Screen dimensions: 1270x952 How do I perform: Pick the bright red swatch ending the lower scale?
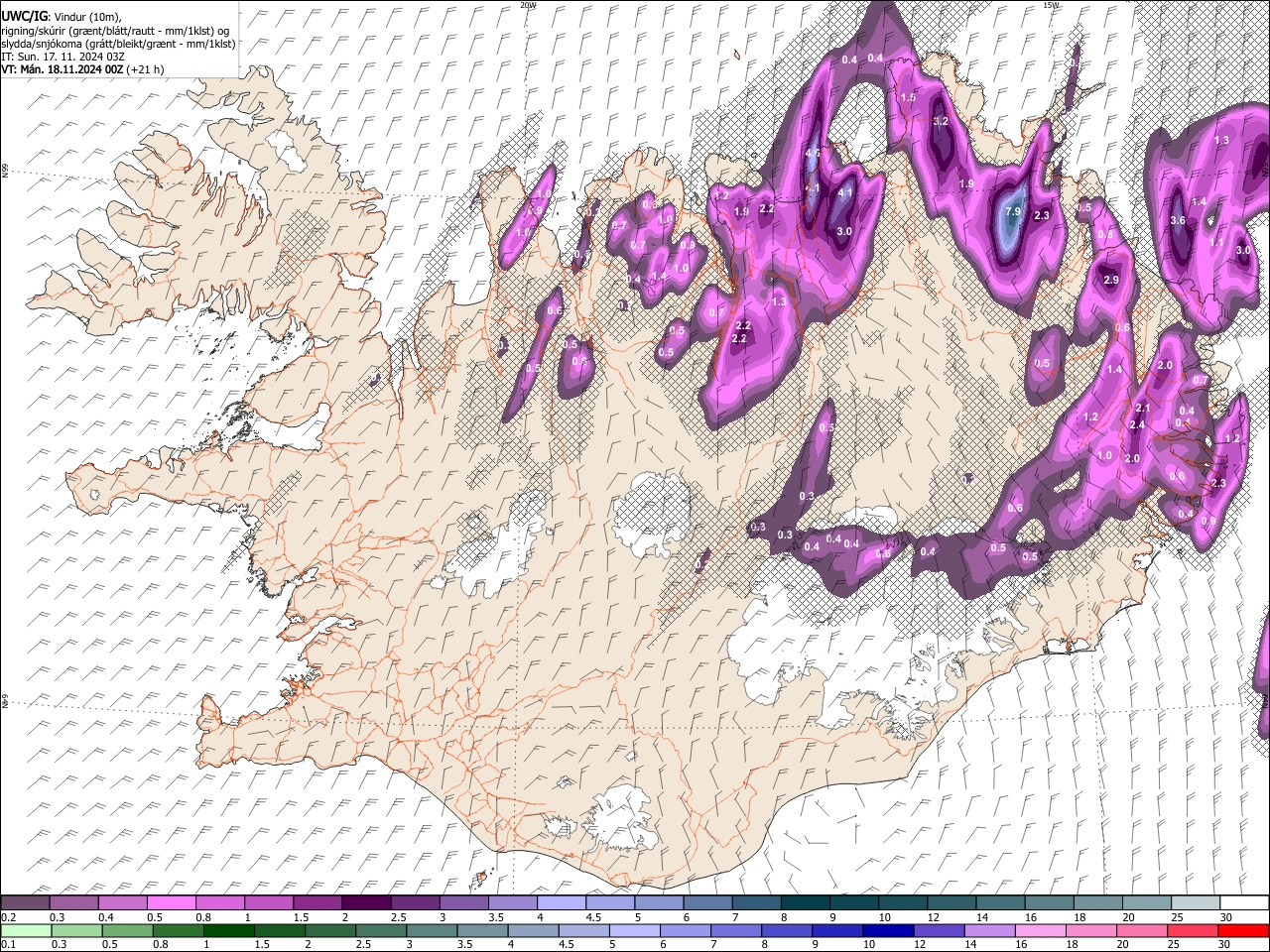[x=1242, y=930]
